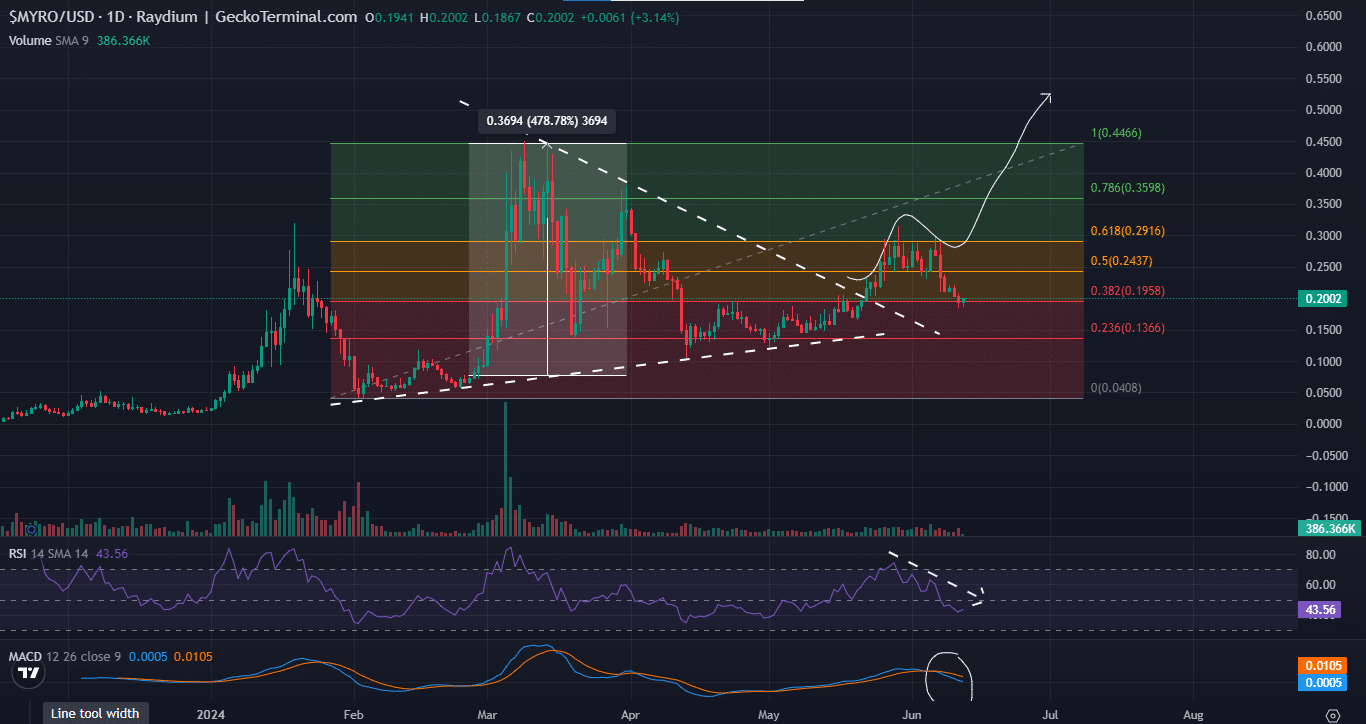Image resolution: width=1366 pixels, height=724 pixels.
Task: Click the blue MACD legend value 0.0005
Action: click(x=149, y=656)
